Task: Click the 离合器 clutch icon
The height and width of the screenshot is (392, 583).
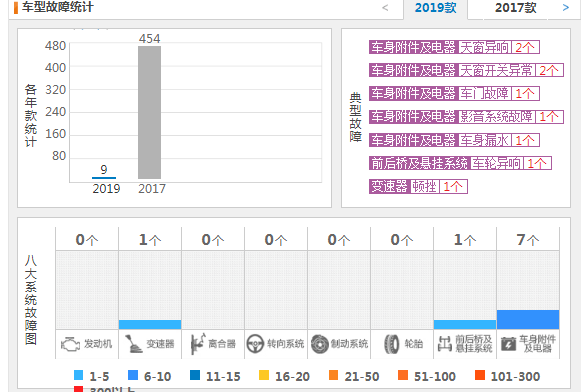Action: (x=197, y=344)
